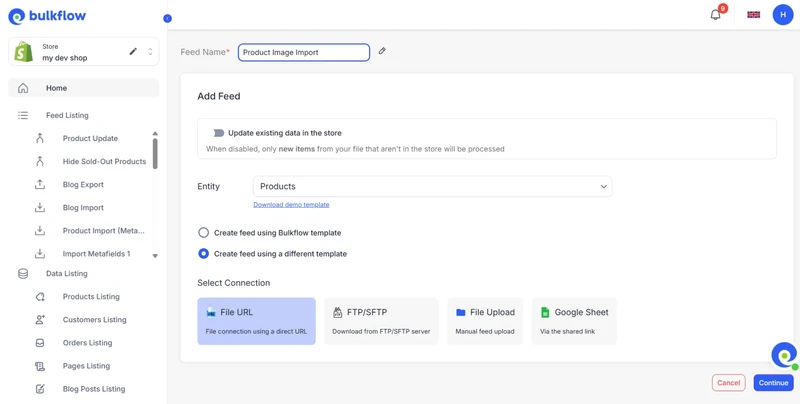Click feed list scroll up arrow
Viewport: 800px width, 404px height.
[x=155, y=134]
